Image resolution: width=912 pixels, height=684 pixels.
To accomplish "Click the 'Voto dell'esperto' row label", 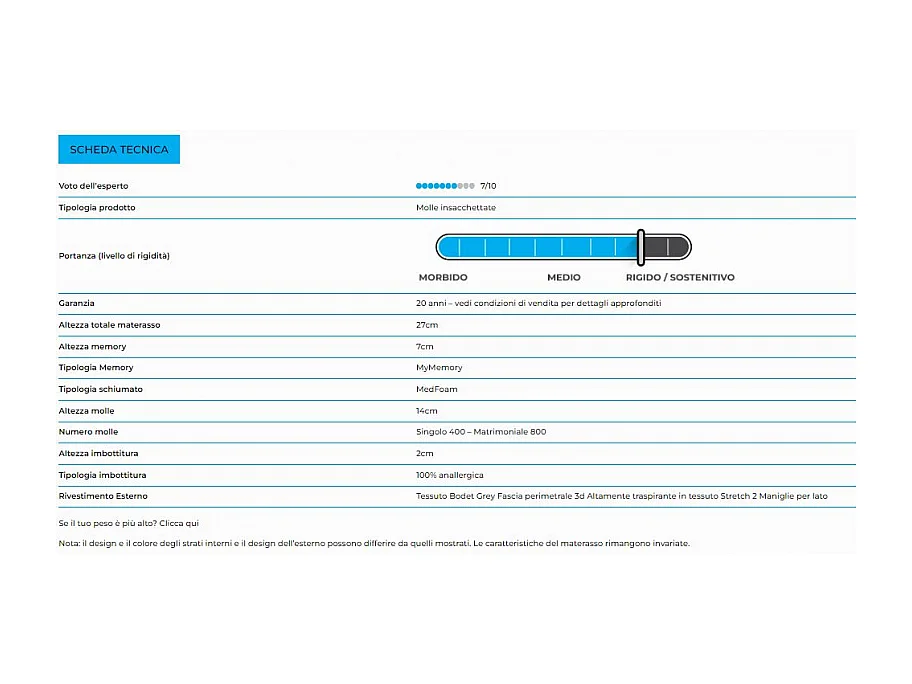I will 93,186.
